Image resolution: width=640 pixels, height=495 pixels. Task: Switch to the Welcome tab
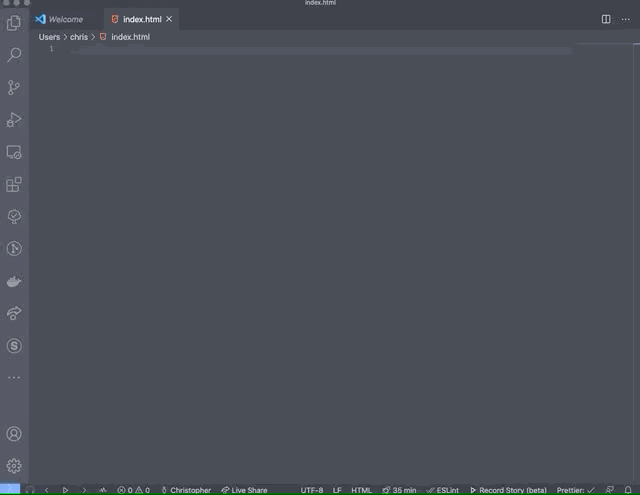(x=60, y=19)
